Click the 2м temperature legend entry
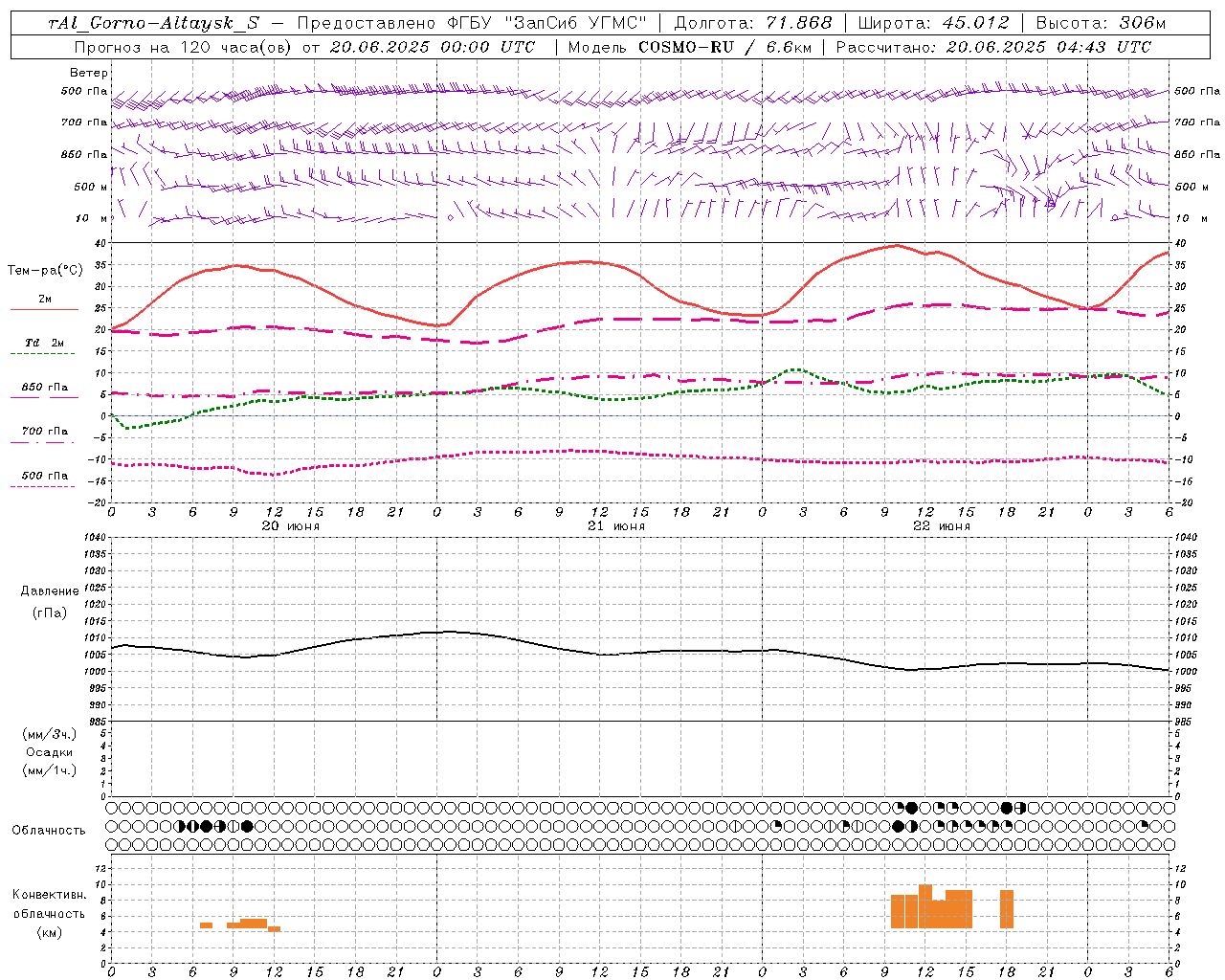This screenshot has height=980, width=1225. (45, 301)
